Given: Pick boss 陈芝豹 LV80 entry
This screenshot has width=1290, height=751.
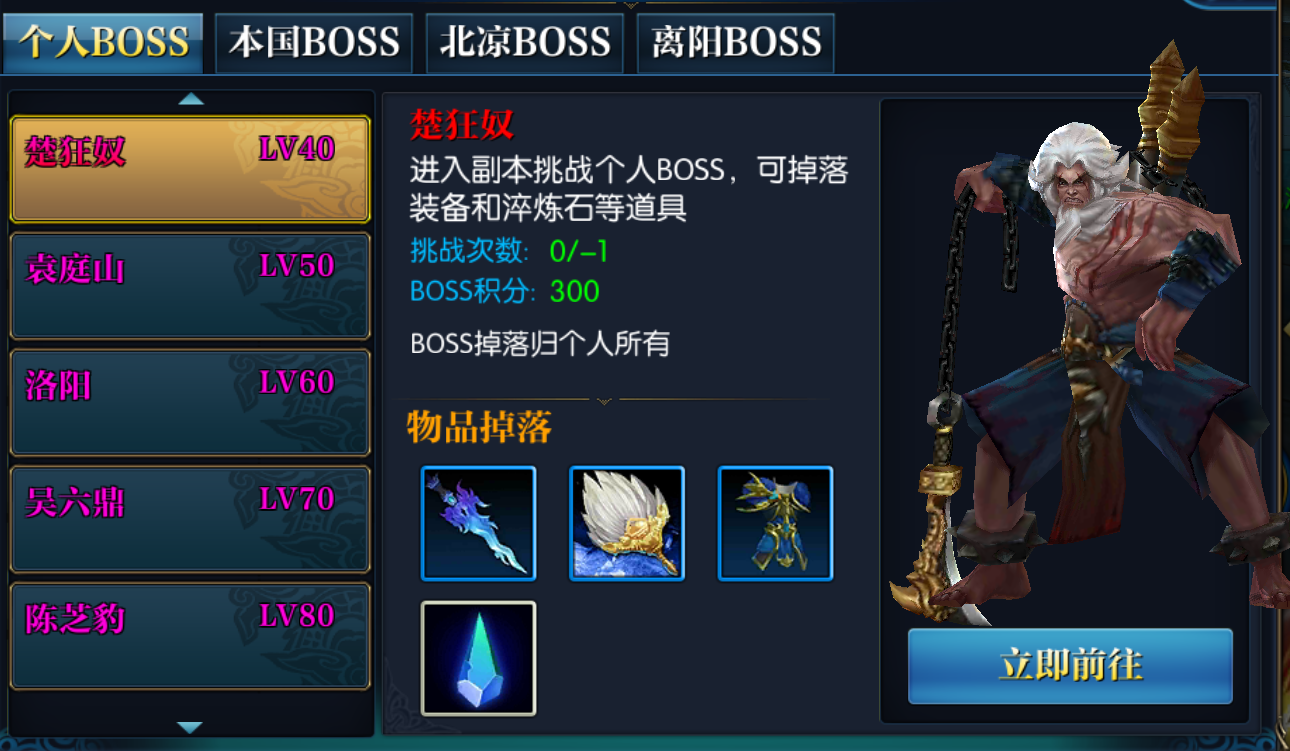Looking at the screenshot, I should (190, 636).
